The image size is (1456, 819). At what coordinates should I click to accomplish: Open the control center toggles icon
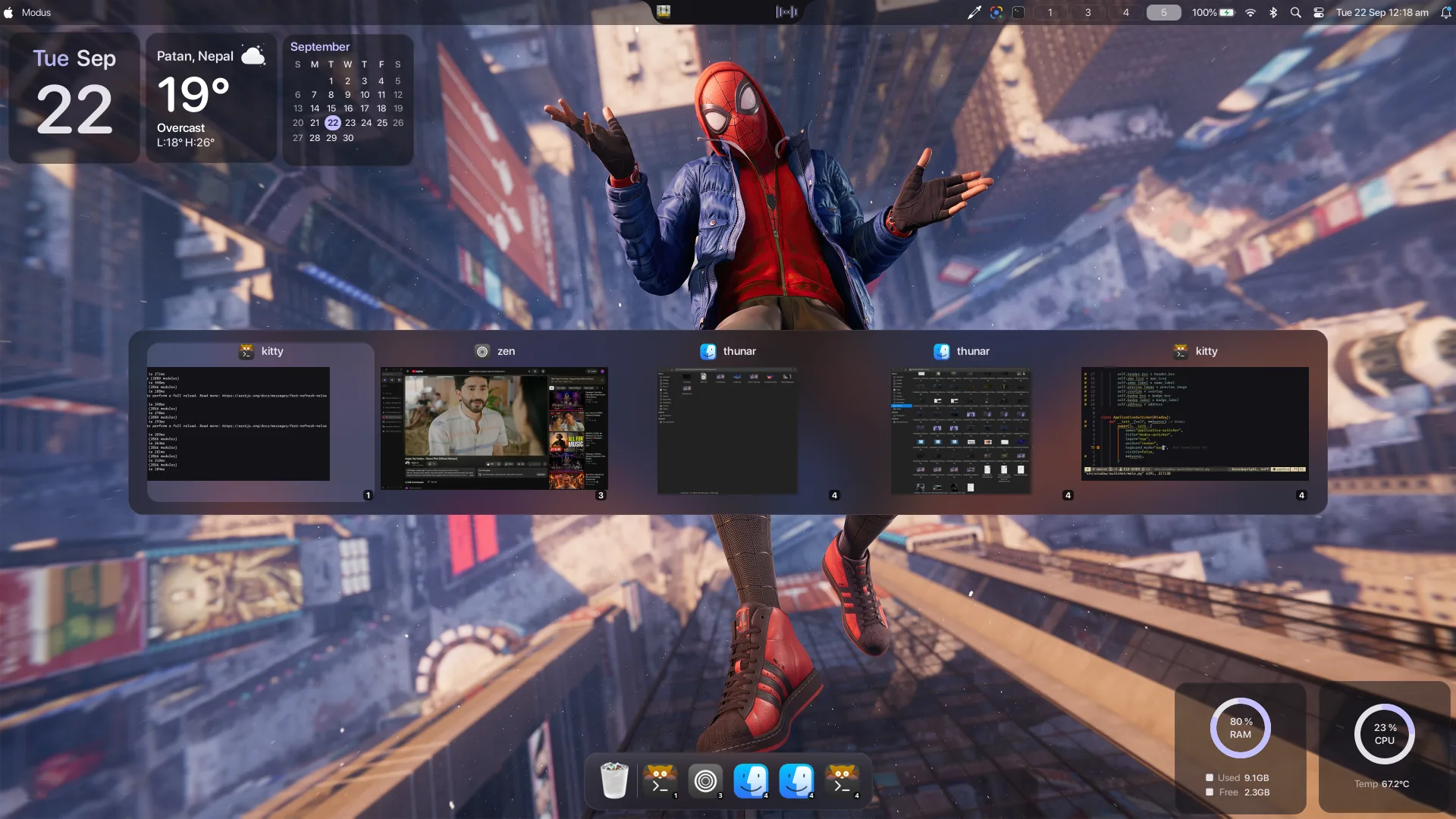click(1319, 12)
